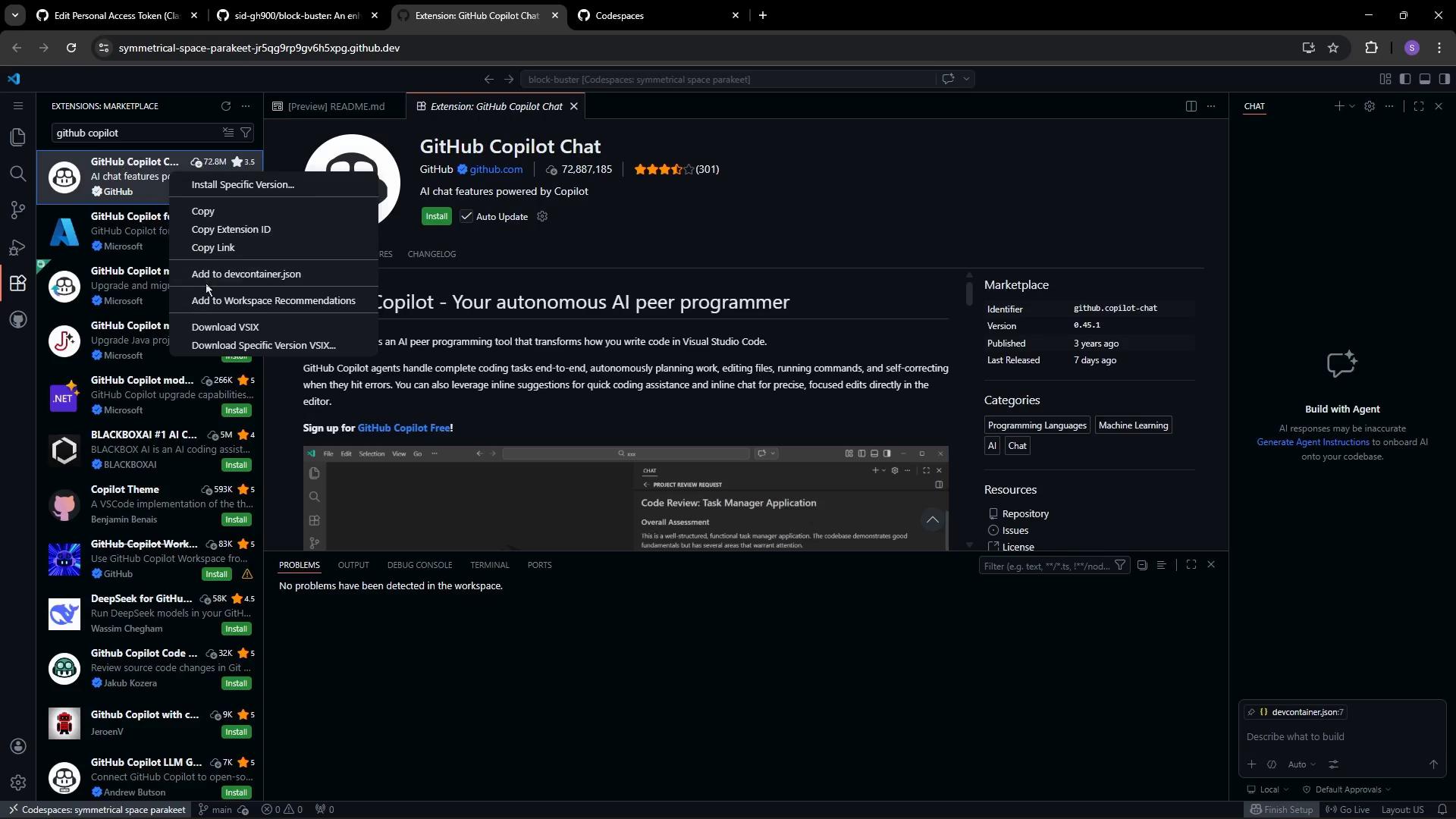The height and width of the screenshot is (819, 1456).
Task: Open Configure Tools sliders icon in chat
Action: coord(1333,764)
